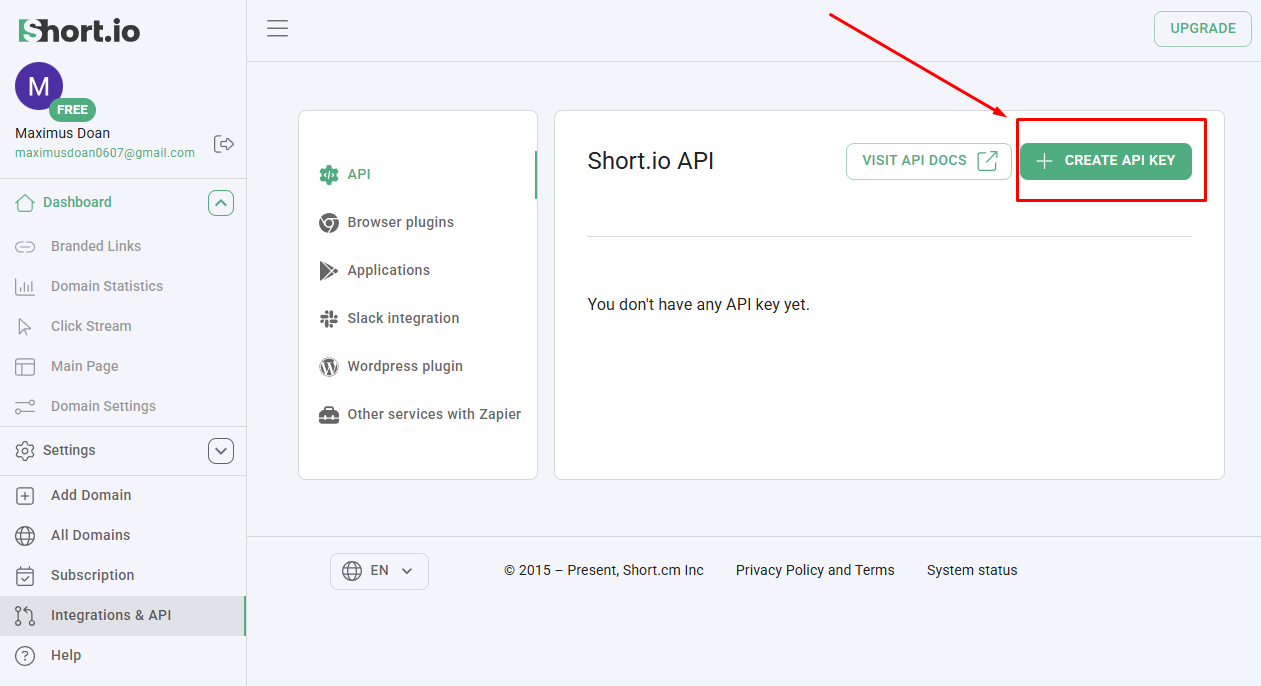
Task: Expand the Settings section chevron
Action: tap(221, 451)
